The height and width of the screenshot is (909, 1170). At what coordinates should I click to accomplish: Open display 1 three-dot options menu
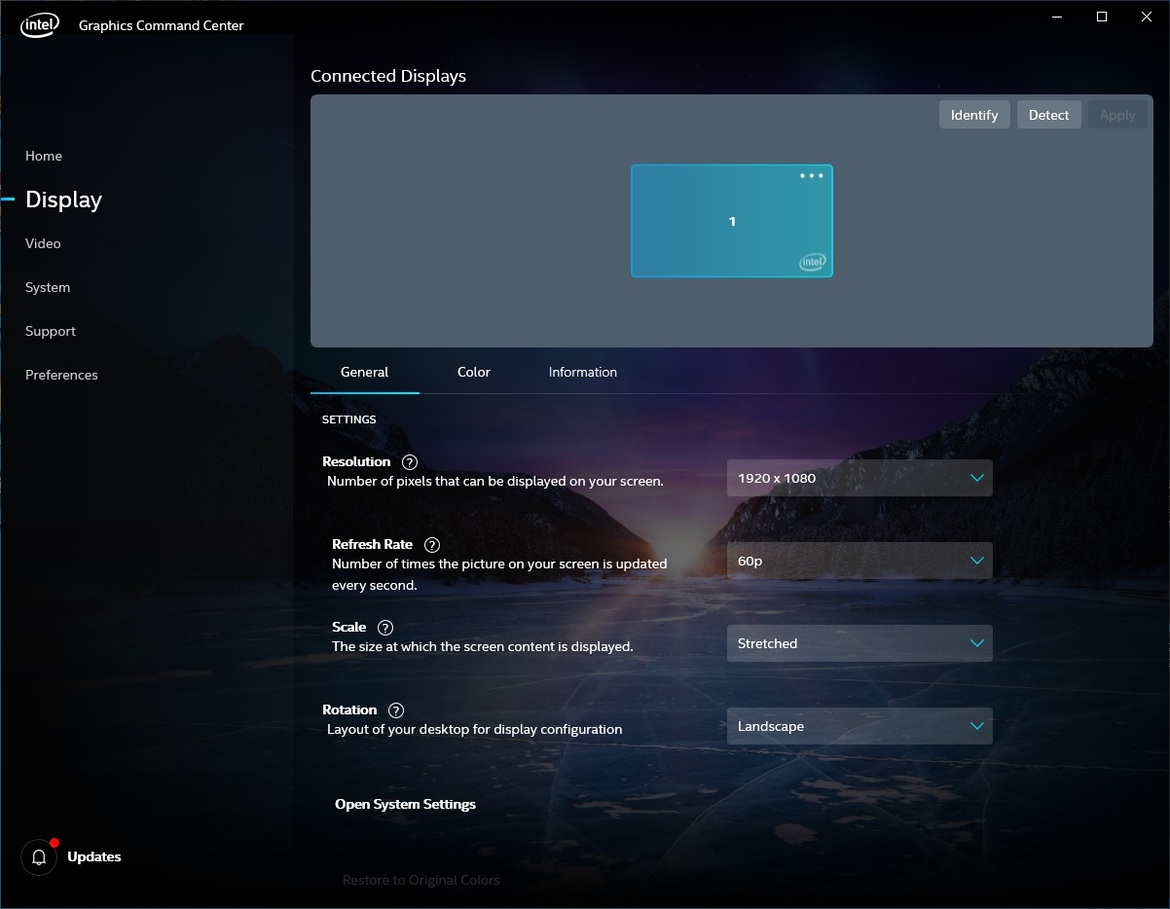tap(811, 176)
